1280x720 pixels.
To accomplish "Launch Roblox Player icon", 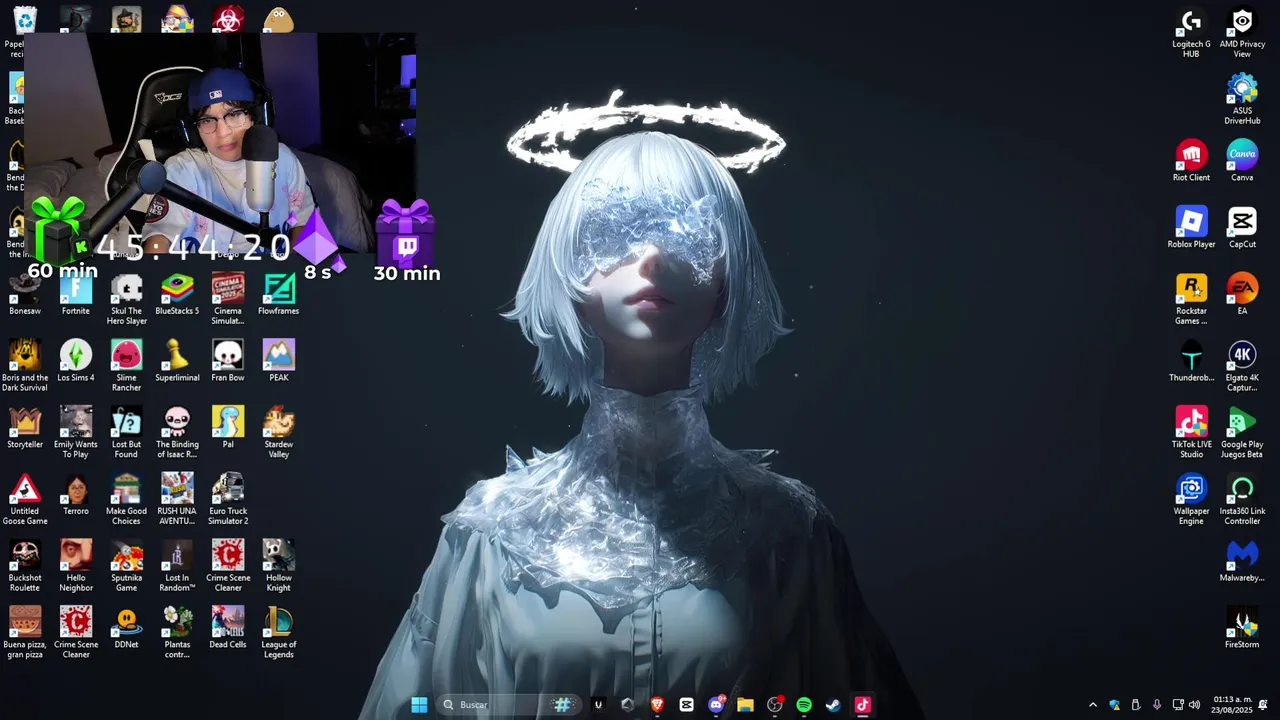I will click(x=1191, y=229).
